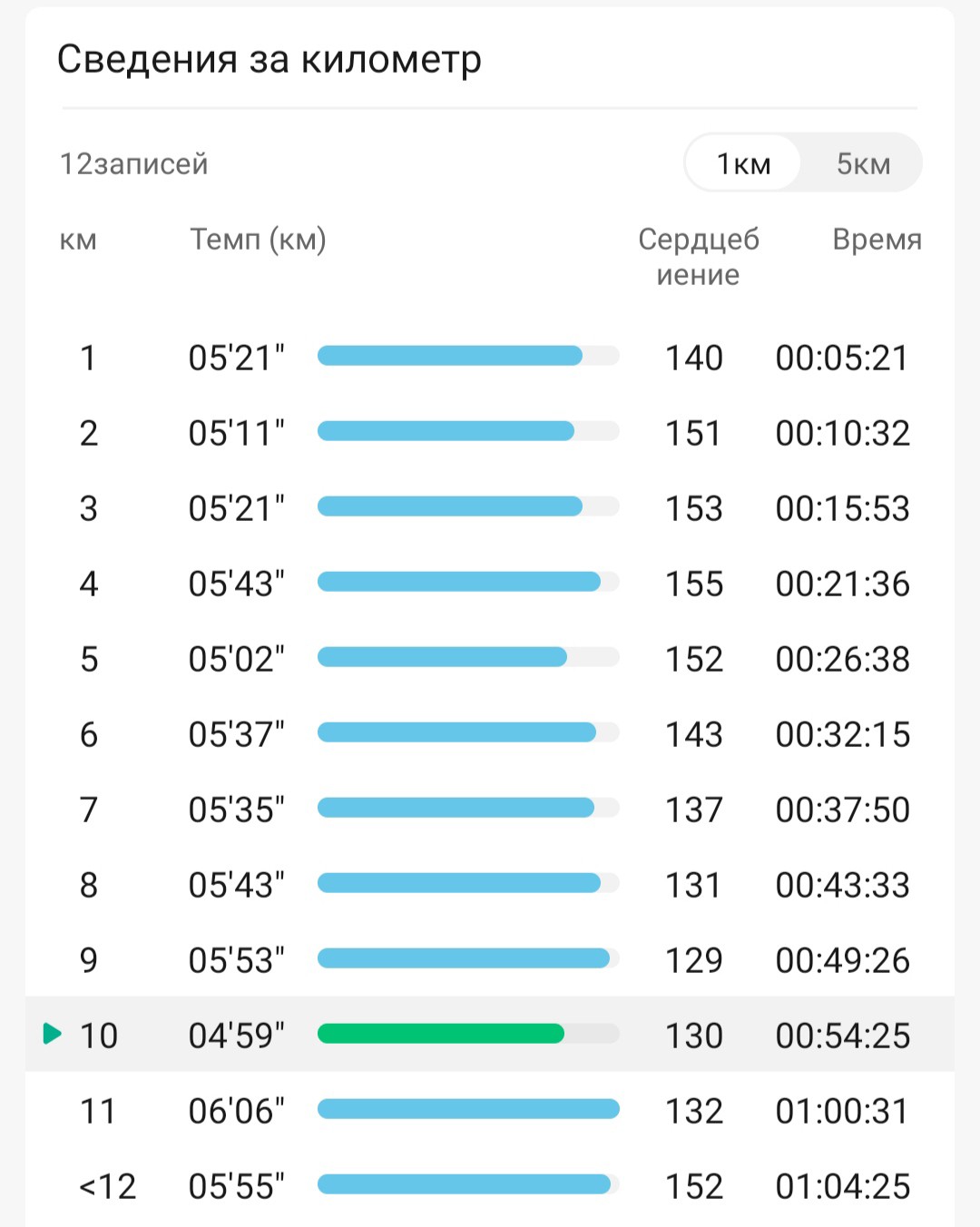Select kilometer 9 heart rate 129
This screenshot has height=1227, width=980.
pos(694,960)
